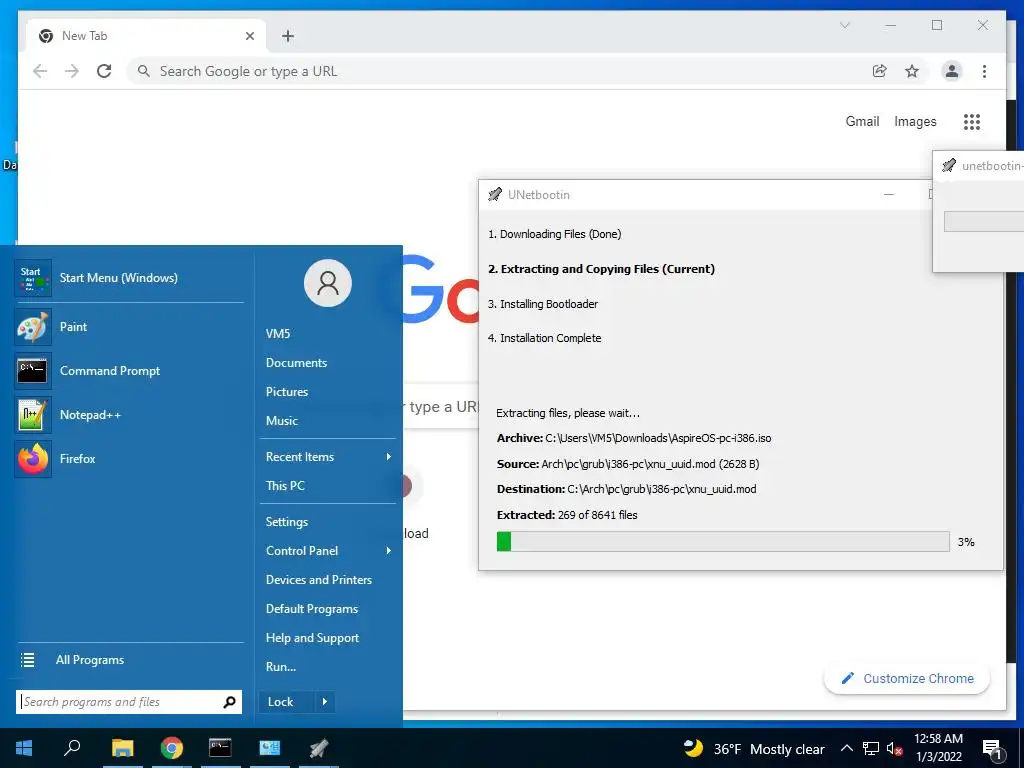
Task: Minimize the UNetbootin window
Action: [889, 195]
